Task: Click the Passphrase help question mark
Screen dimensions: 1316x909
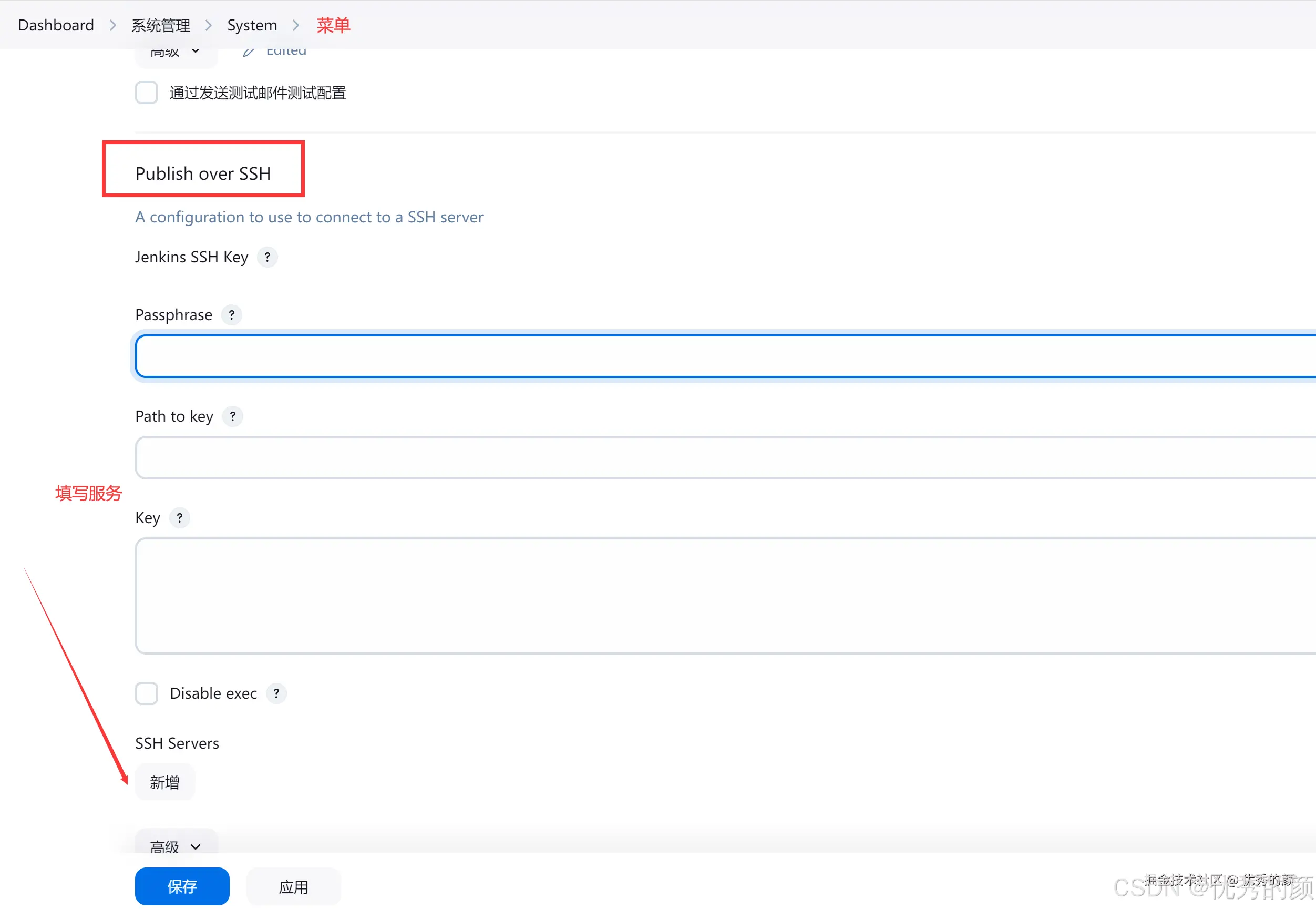Action: click(231, 315)
